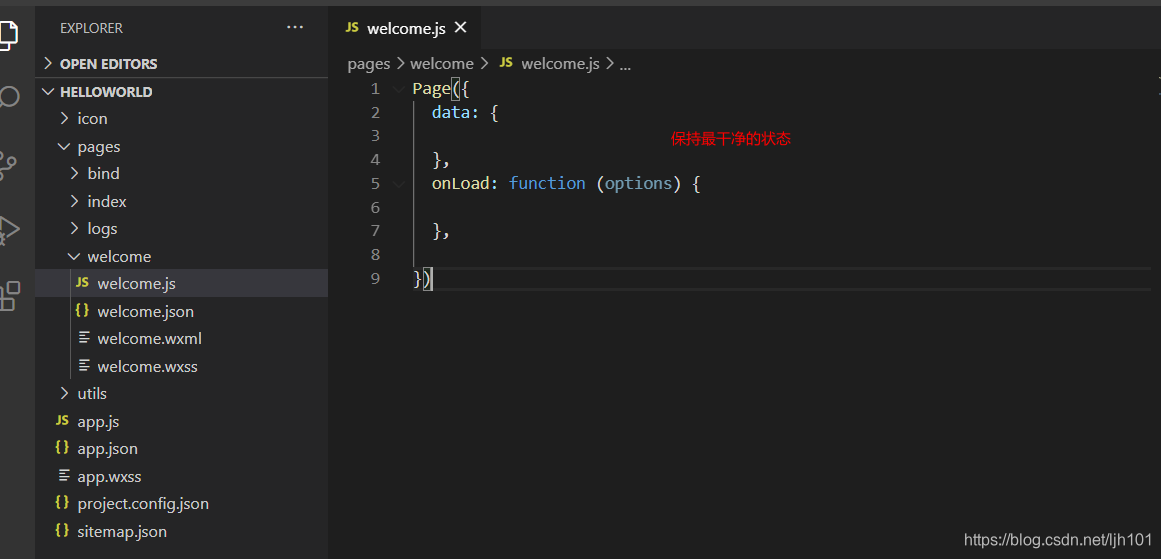
Task: Click 'onLoad' on line 5
Action: [461, 184]
